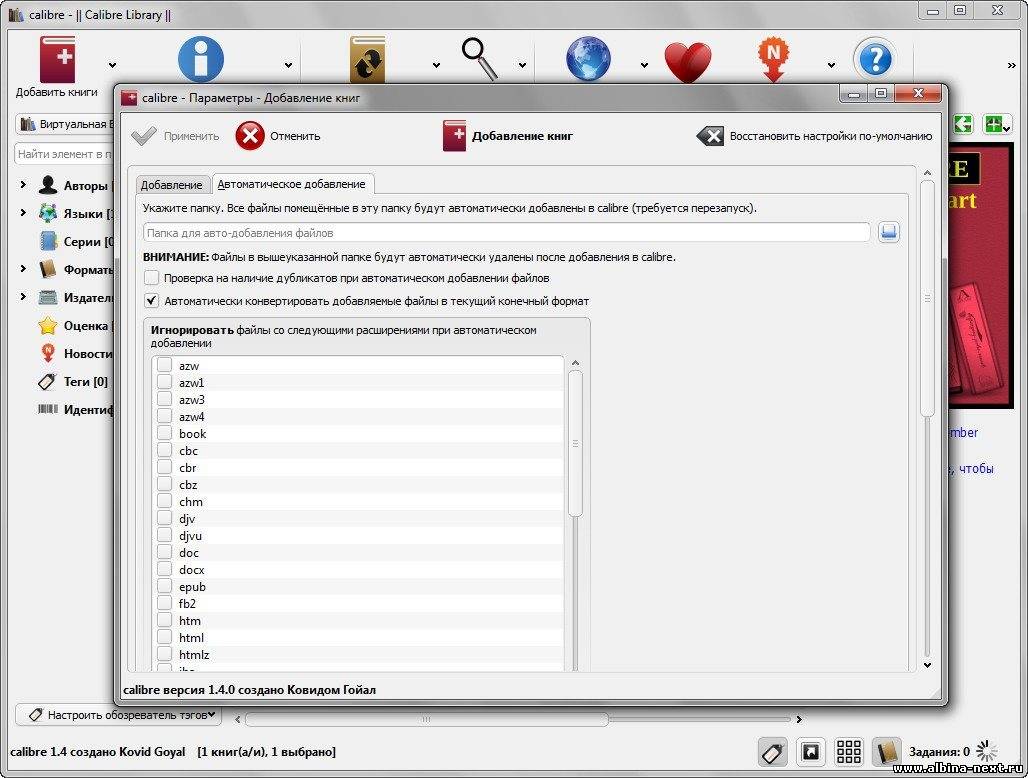The width and height of the screenshot is (1028, 778).
Task: Click the Convert books brown book icon
Action: [367, 60]
